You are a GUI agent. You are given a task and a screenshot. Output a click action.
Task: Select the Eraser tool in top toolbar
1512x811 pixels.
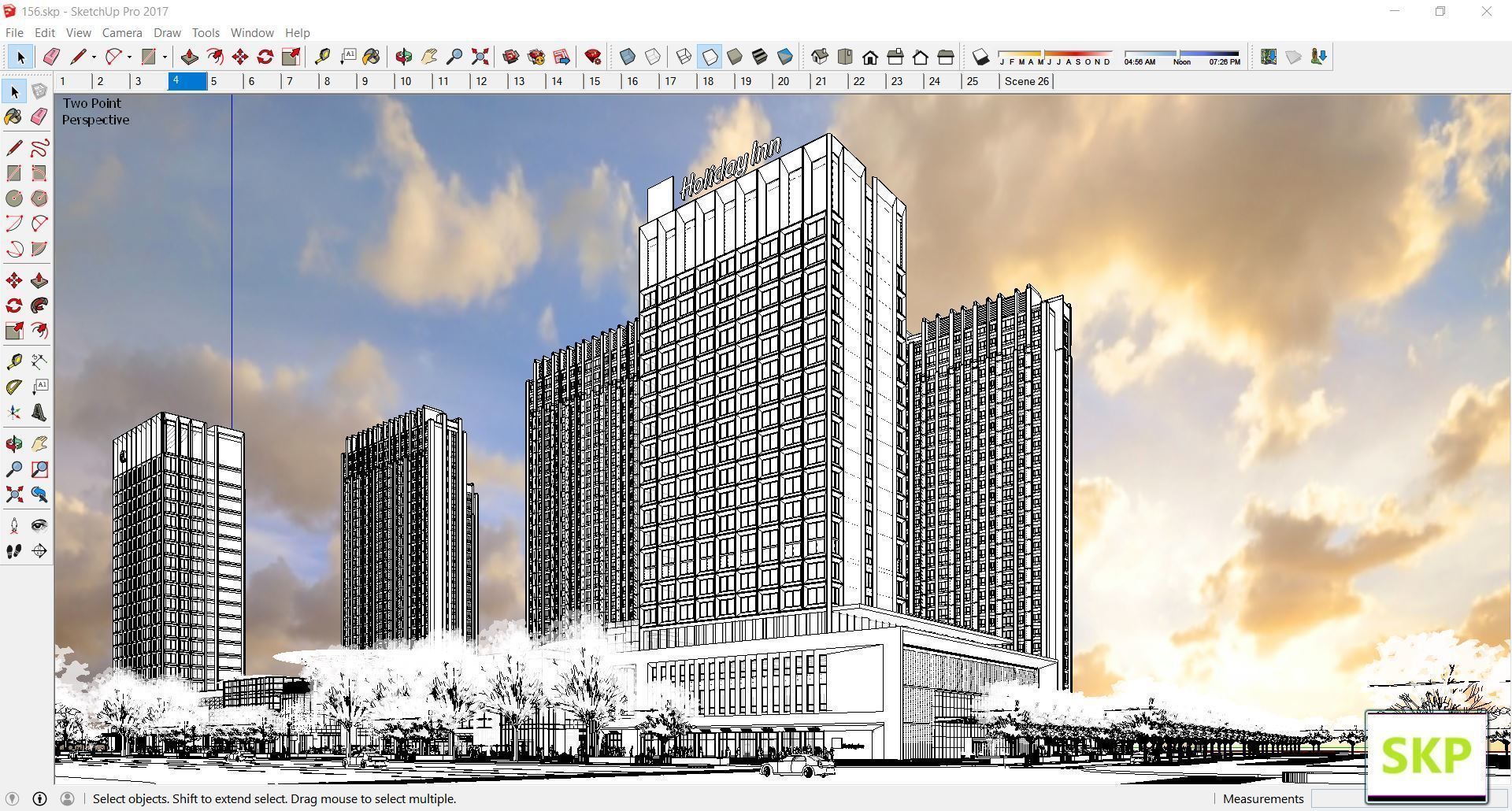[x=51, y=57]
